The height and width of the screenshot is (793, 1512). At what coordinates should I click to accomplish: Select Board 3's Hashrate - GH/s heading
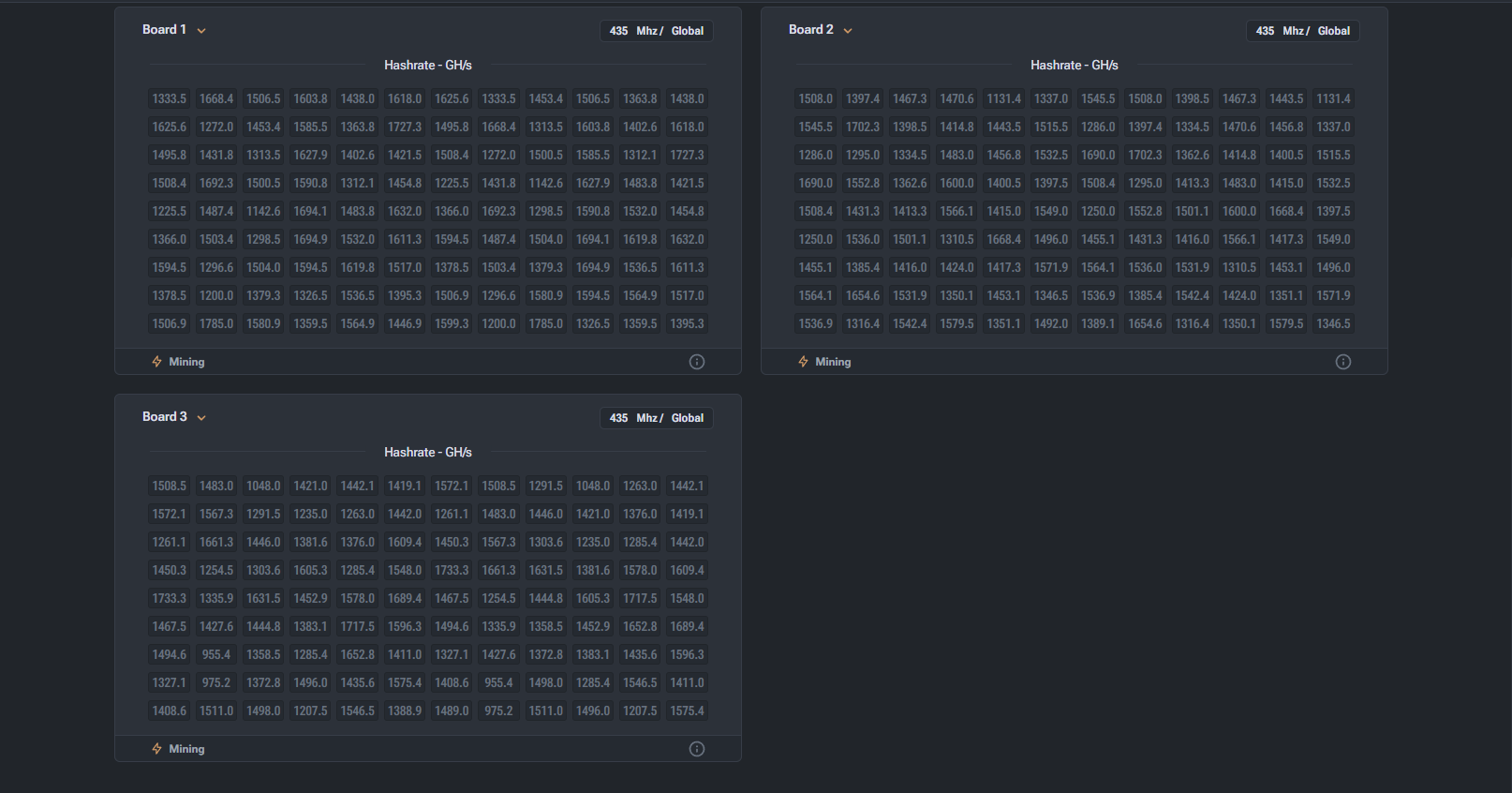[428, 453]
